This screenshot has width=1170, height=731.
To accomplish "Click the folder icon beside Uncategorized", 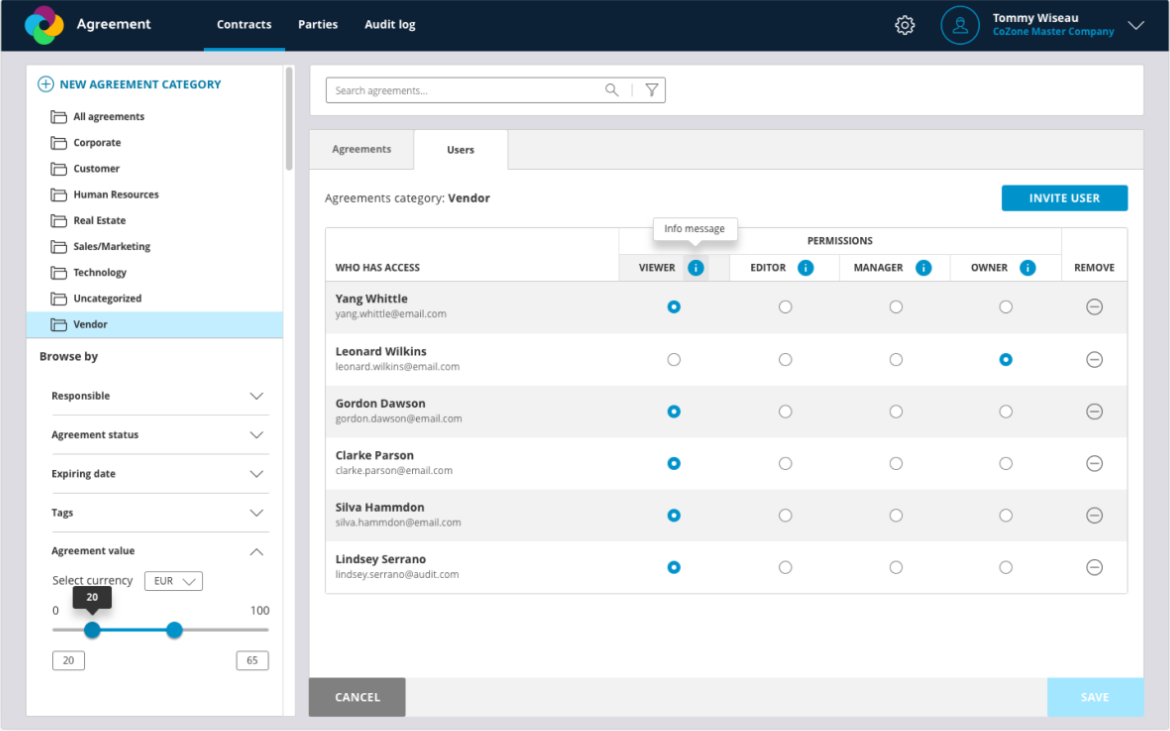I will click(x=58, y=298).
